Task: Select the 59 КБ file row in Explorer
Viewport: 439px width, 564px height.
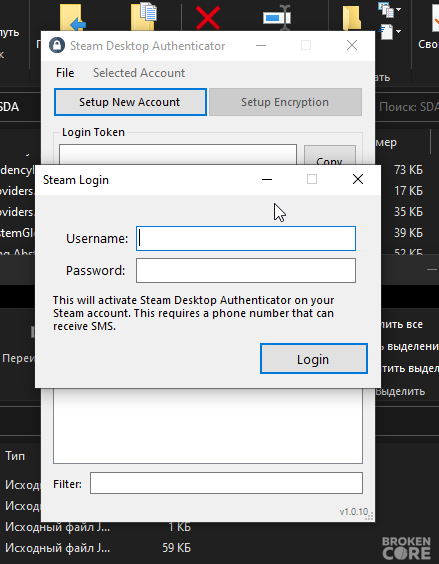Action: (97, 548)
